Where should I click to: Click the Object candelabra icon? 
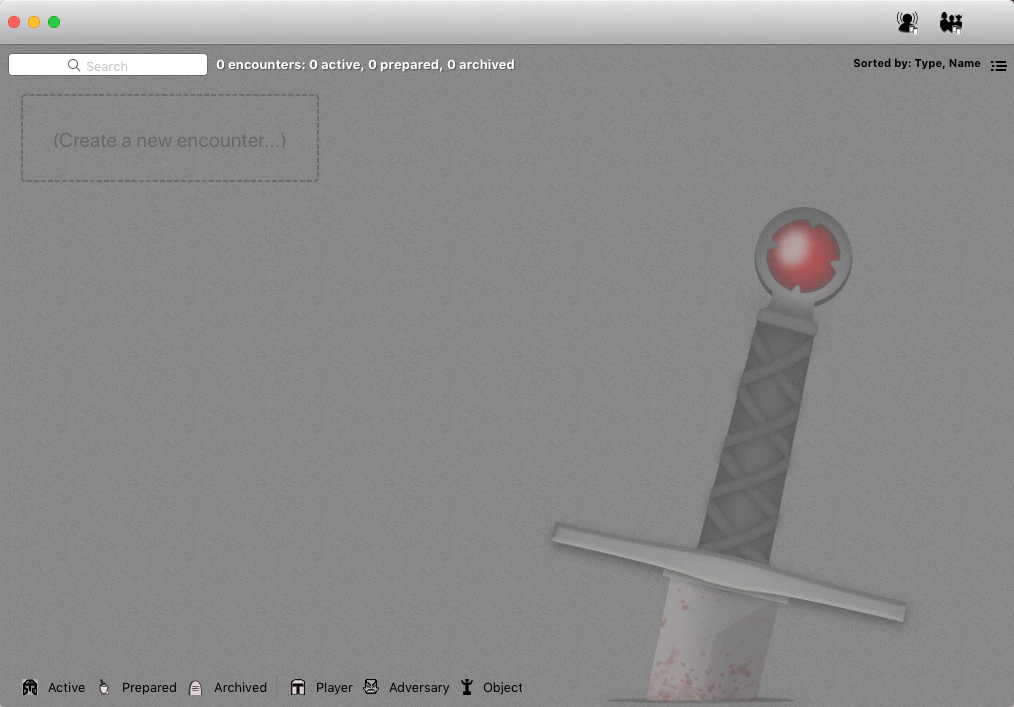466,687
